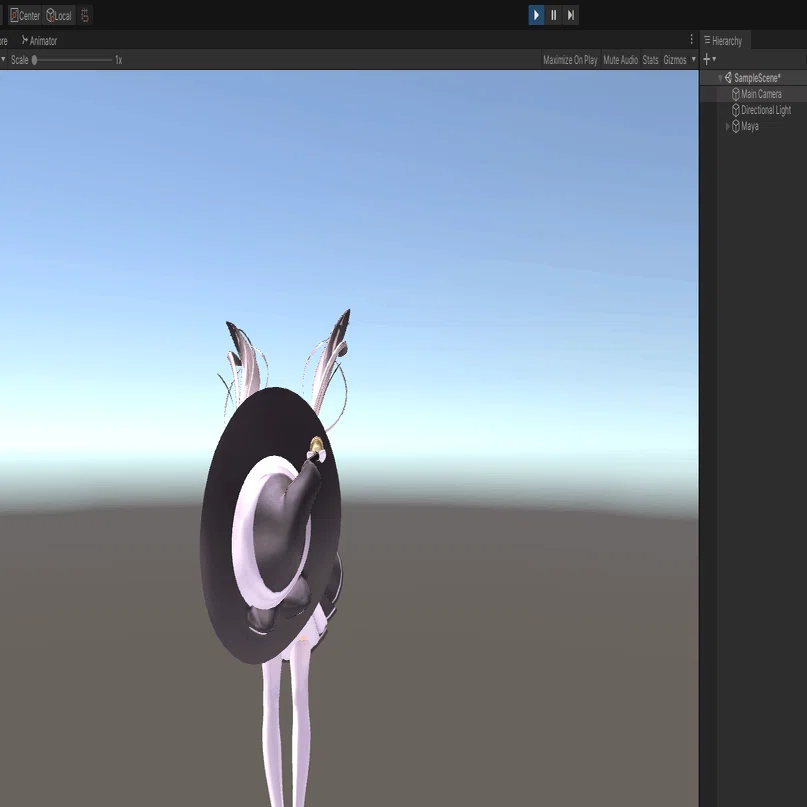Click the grid snapping icon
807x807 pixels.
(85, 15)
